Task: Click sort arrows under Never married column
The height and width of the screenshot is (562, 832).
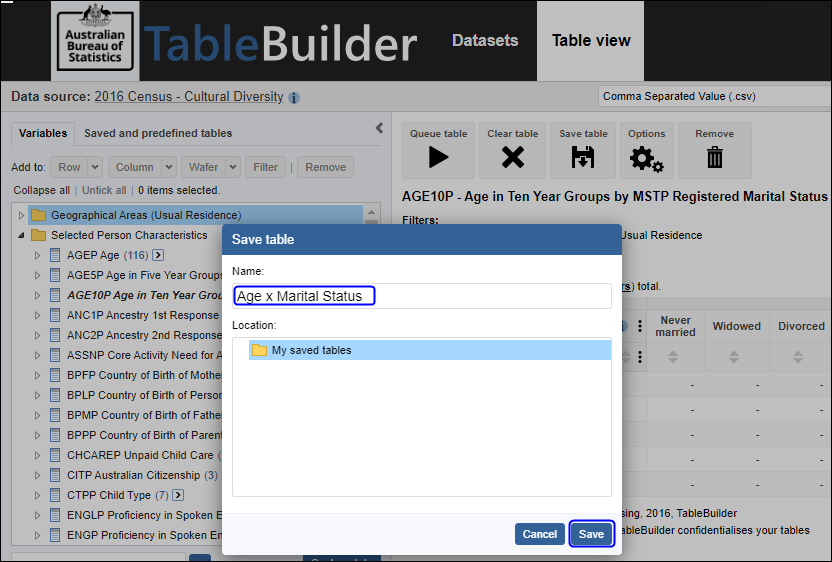Action: (x=673, y=357)
